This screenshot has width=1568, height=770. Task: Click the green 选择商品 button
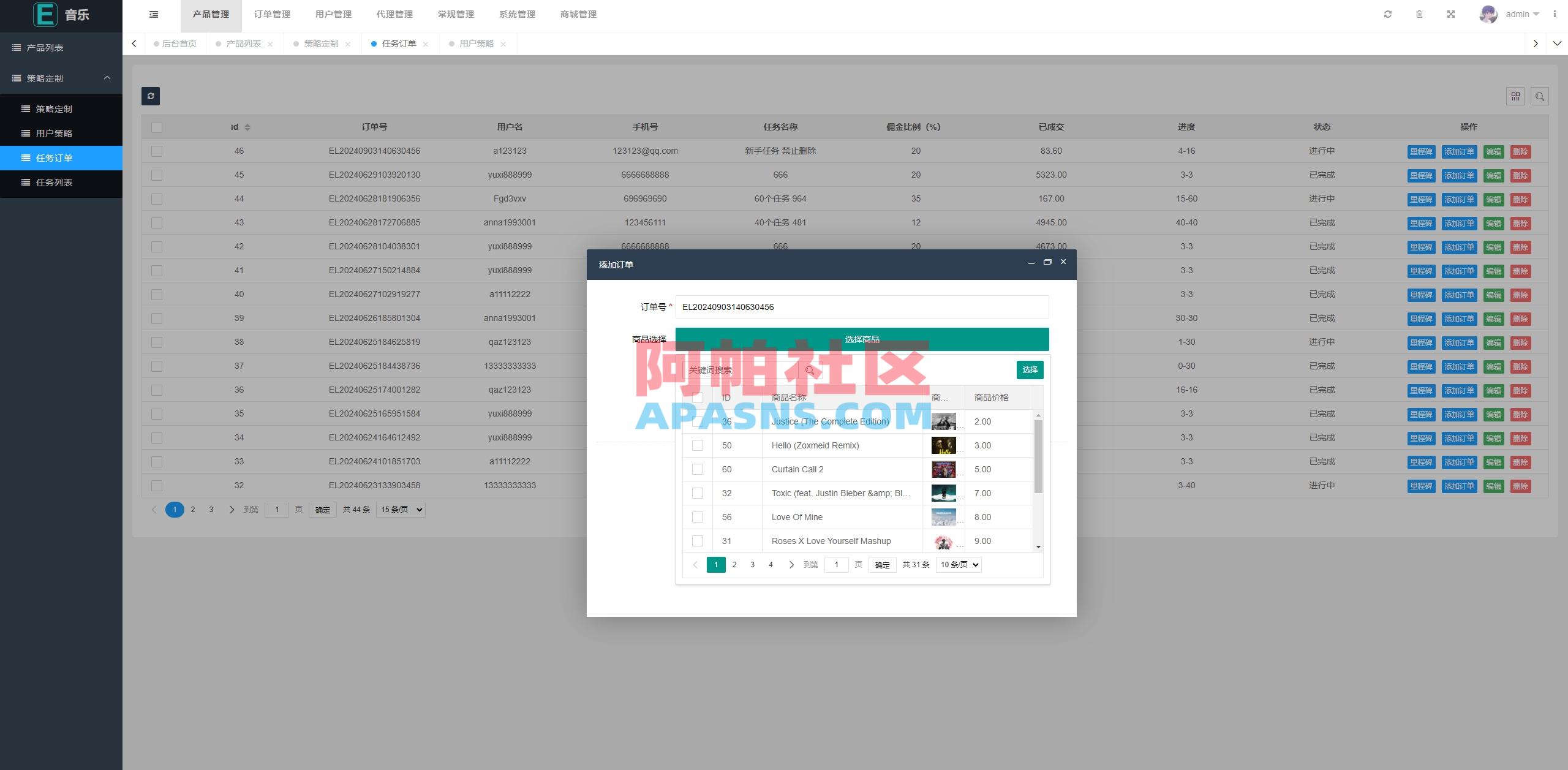pos(862,339)
